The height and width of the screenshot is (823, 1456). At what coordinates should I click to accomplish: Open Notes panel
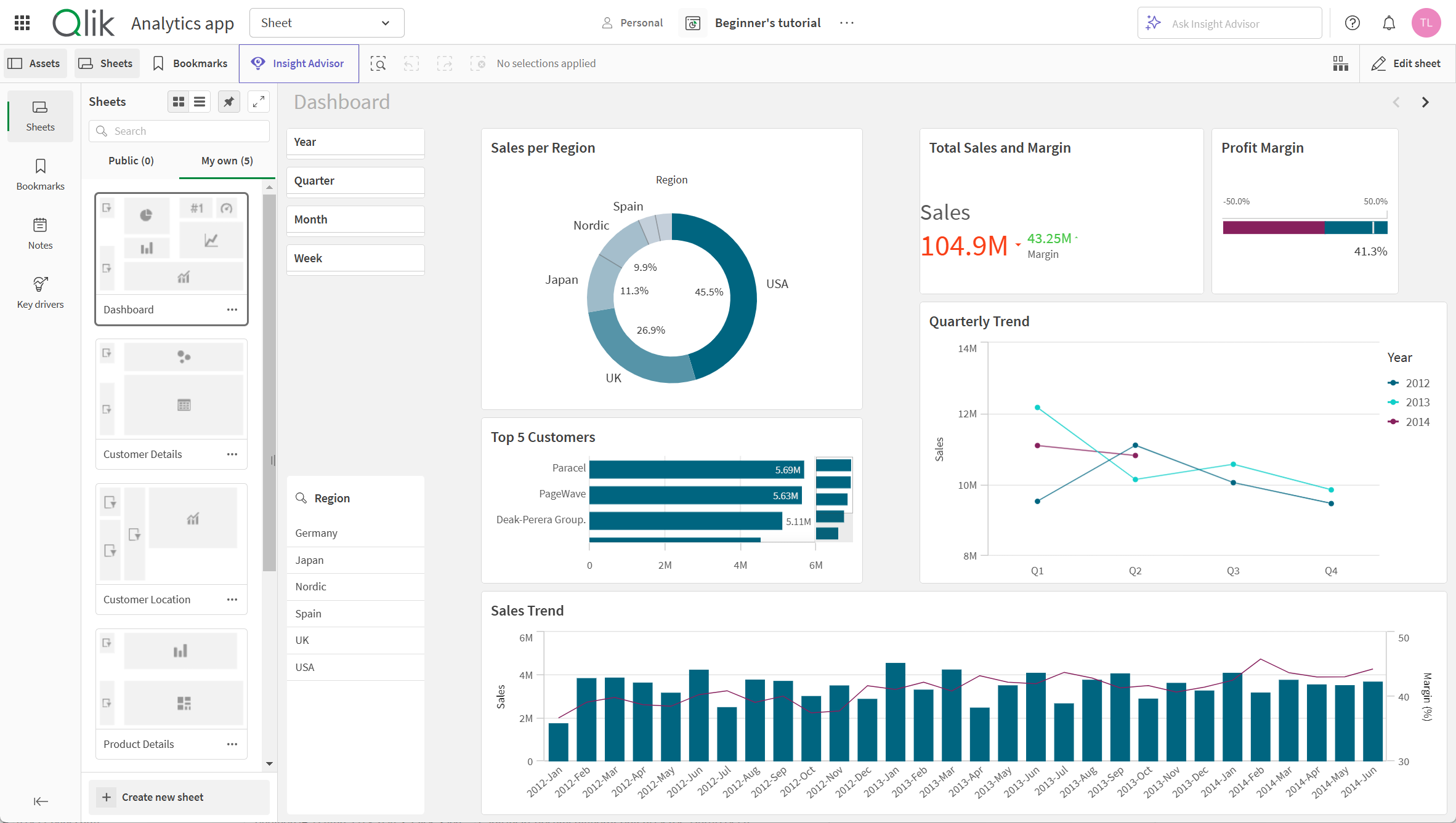(x=39, y=235)
